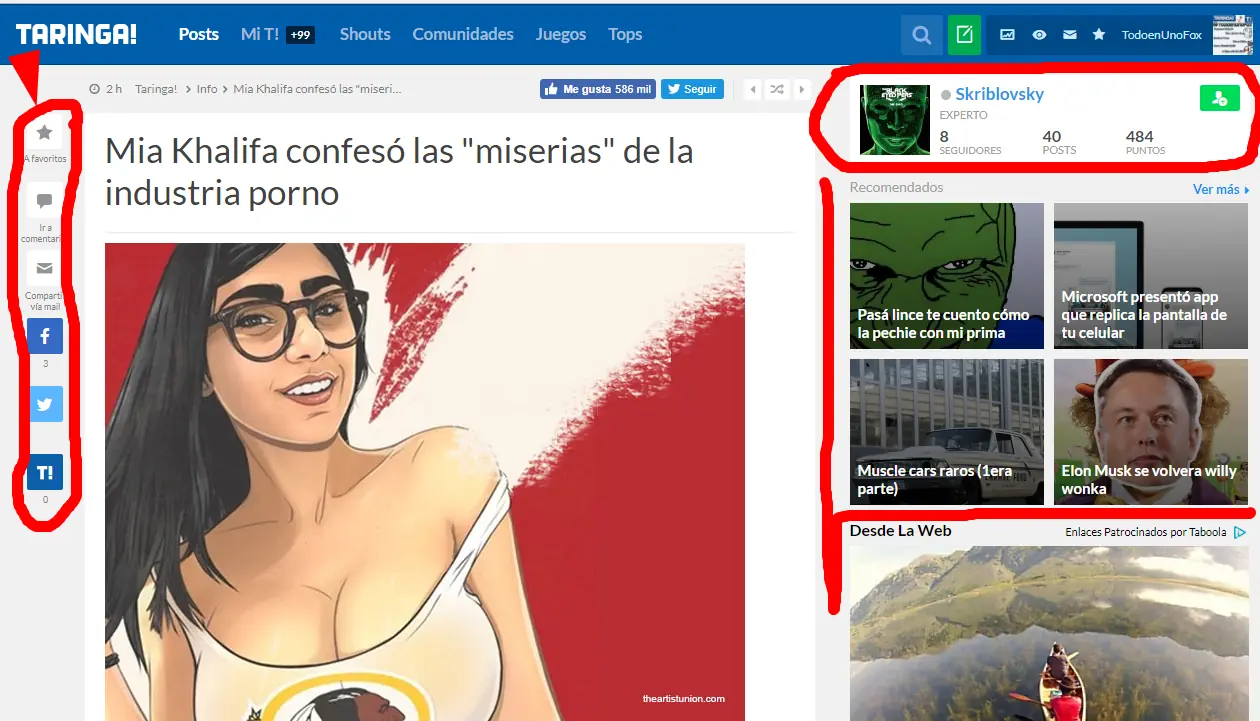Click the Info breadcrumb link
Screen dimensions: 1260x721
pyautogui.click(x=207, y=89)
